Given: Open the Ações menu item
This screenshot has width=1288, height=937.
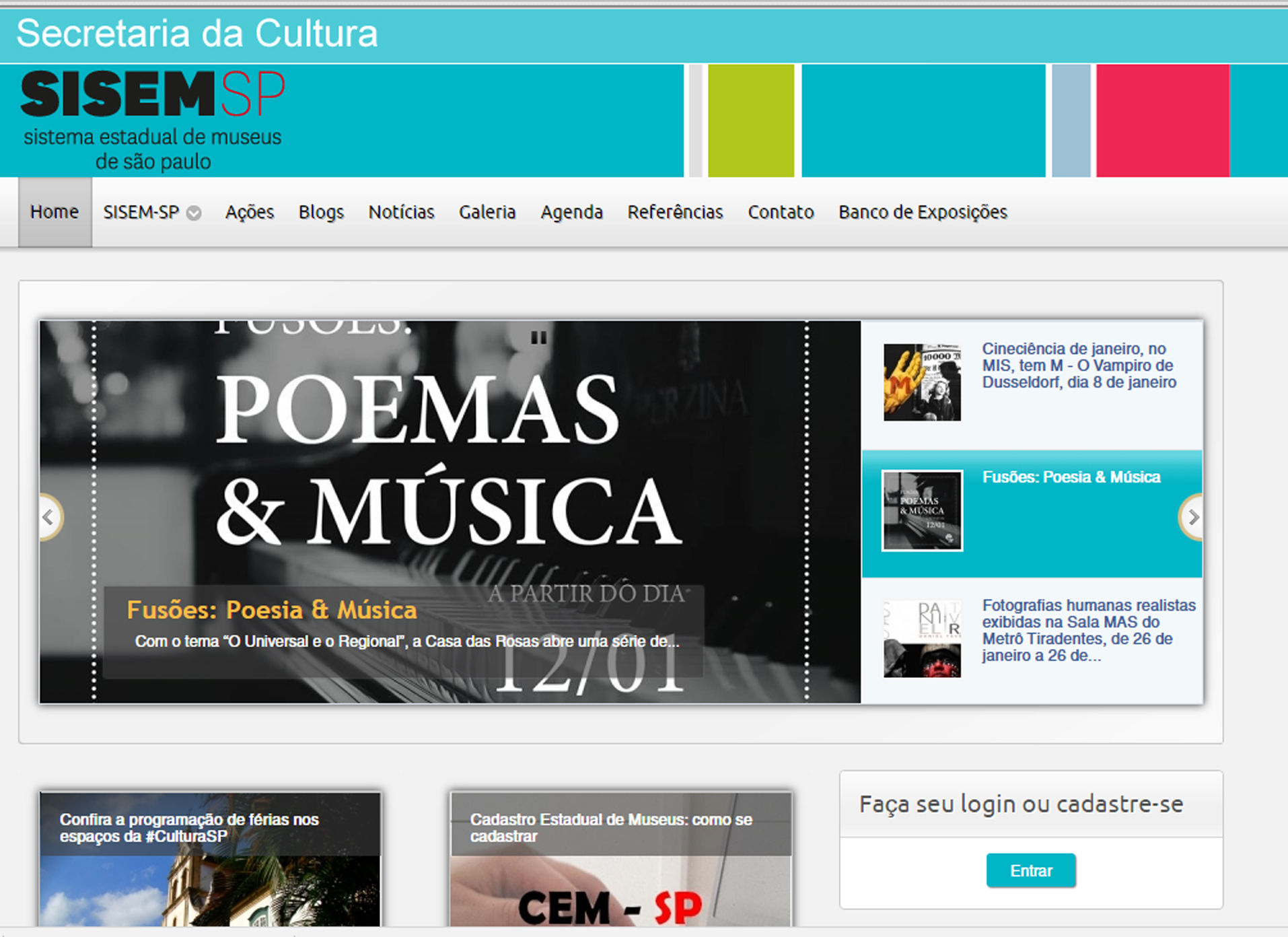Looking at the screenshot, I should pyautogui.click(x=250, y=212).
